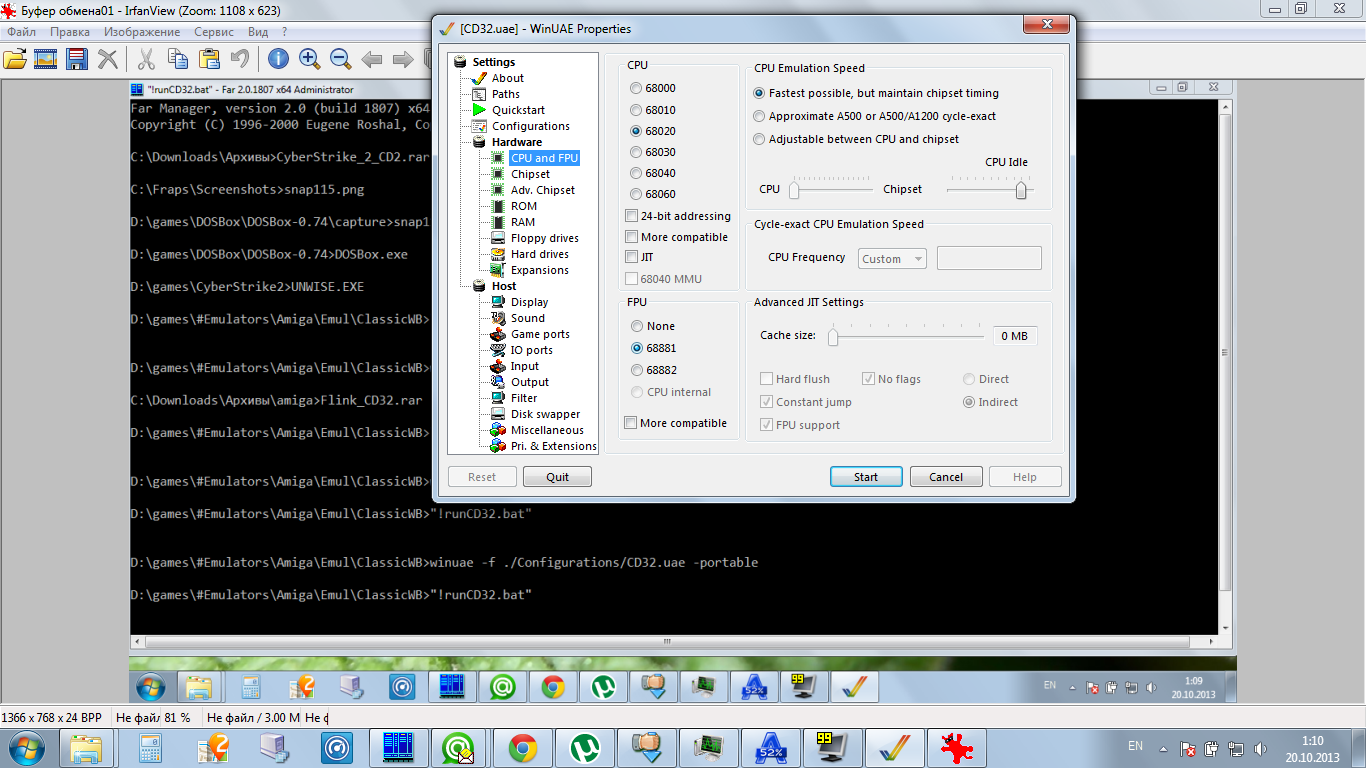The image size is (1366, 768).
Task: Click the CPU Idle slider handle
Action: [1021, 190]
